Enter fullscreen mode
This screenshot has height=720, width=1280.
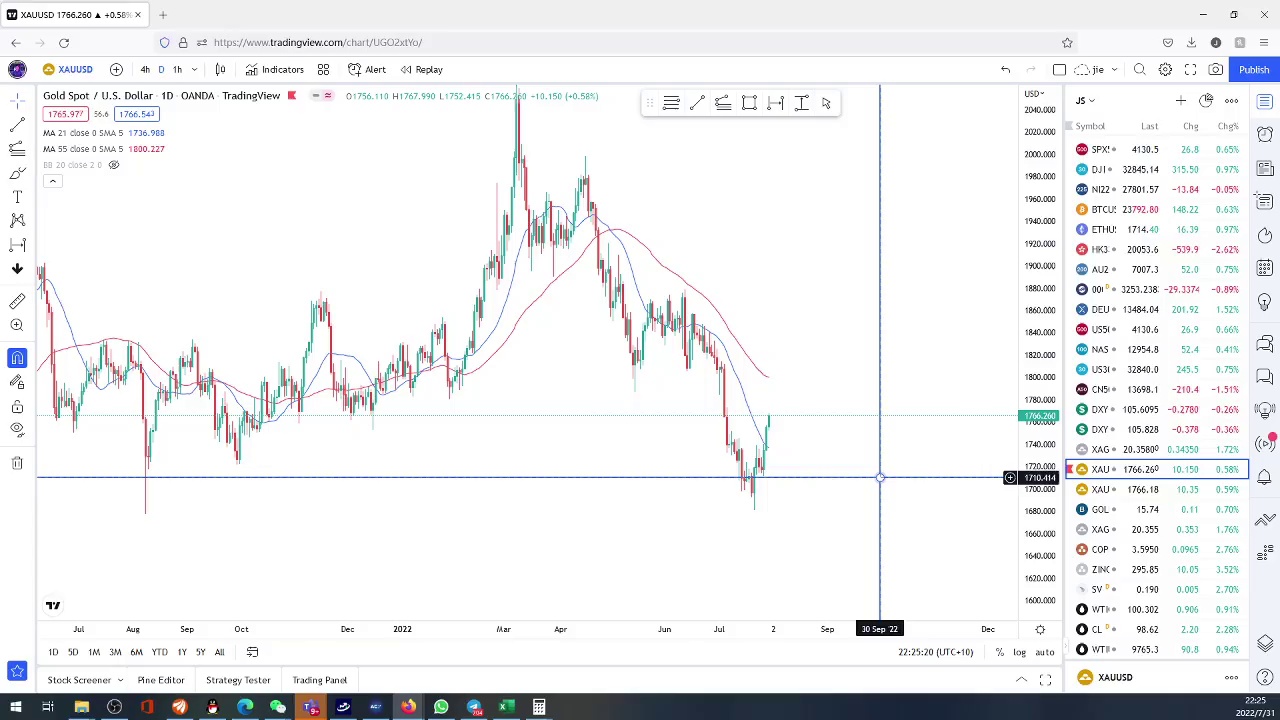pyautogui.click(x=1190, y=69)
